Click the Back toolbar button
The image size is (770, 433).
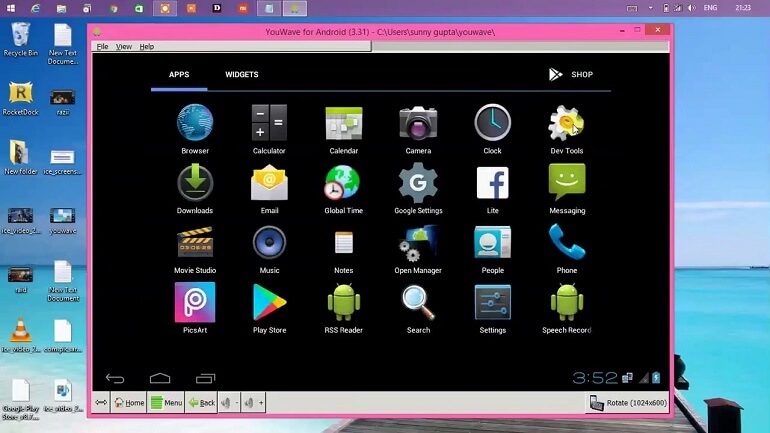tap(201, 403)
